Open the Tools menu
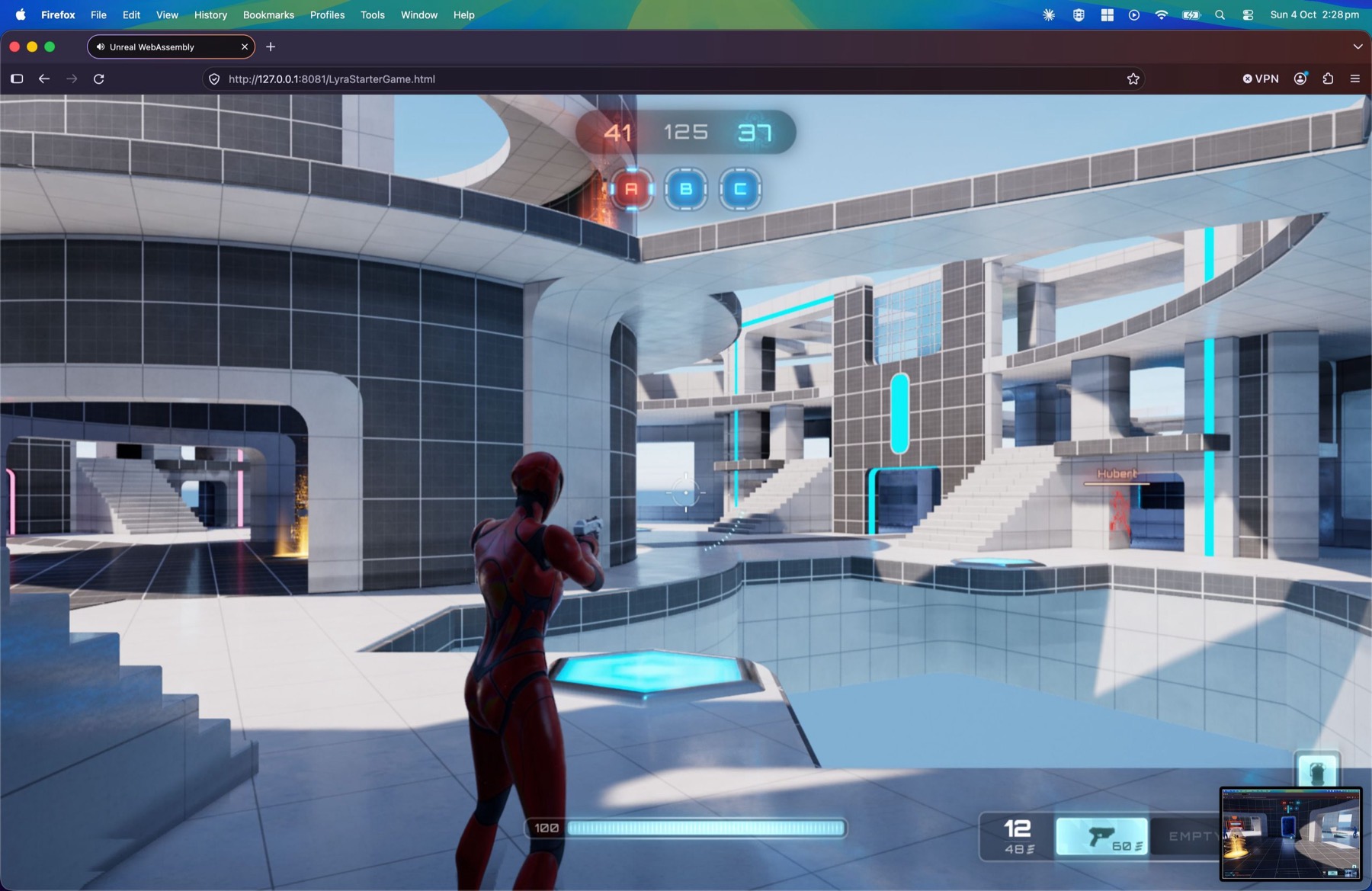The image size is (1372, 891). point(372,14)
